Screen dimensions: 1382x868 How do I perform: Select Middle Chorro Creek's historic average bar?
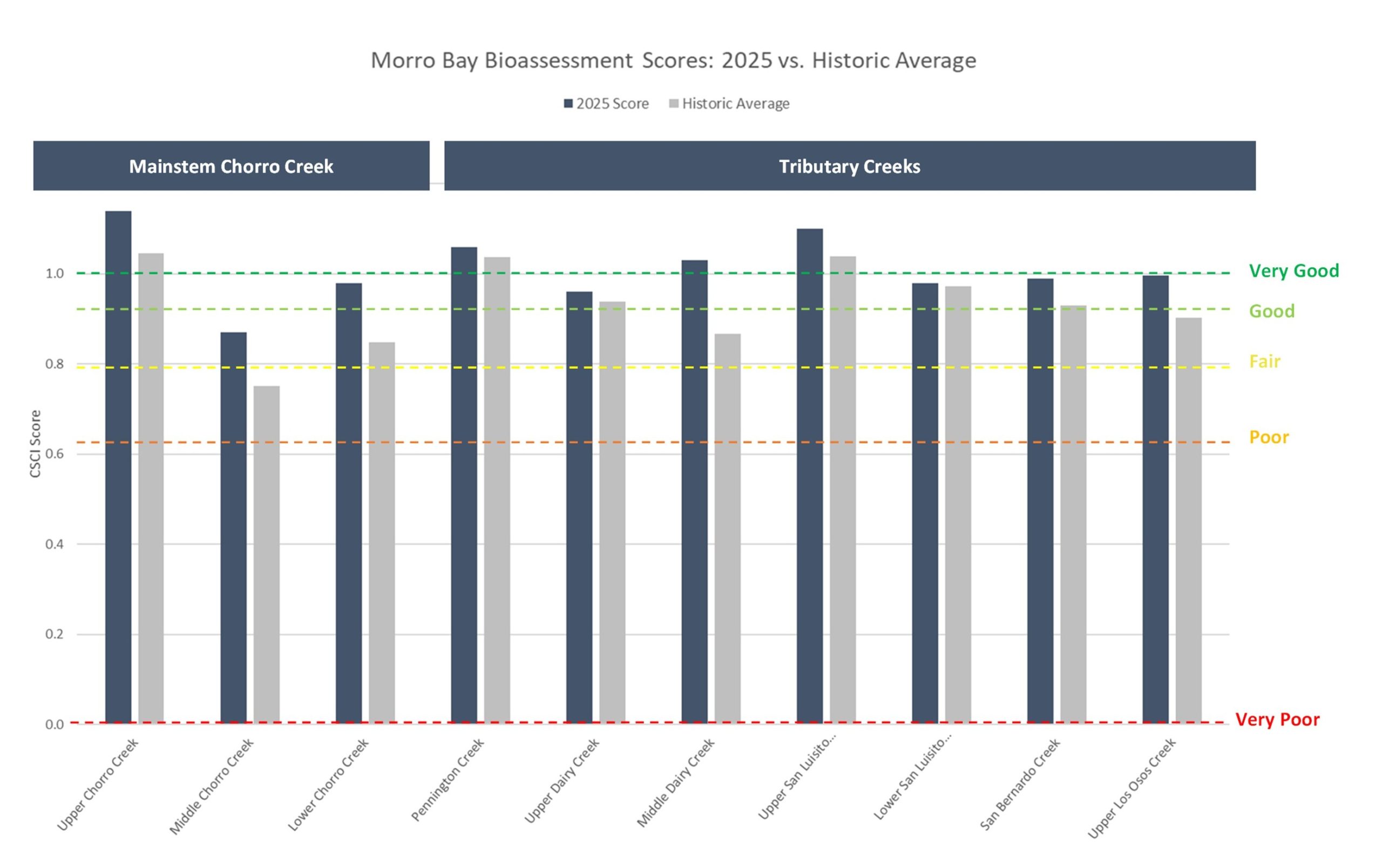267,554
